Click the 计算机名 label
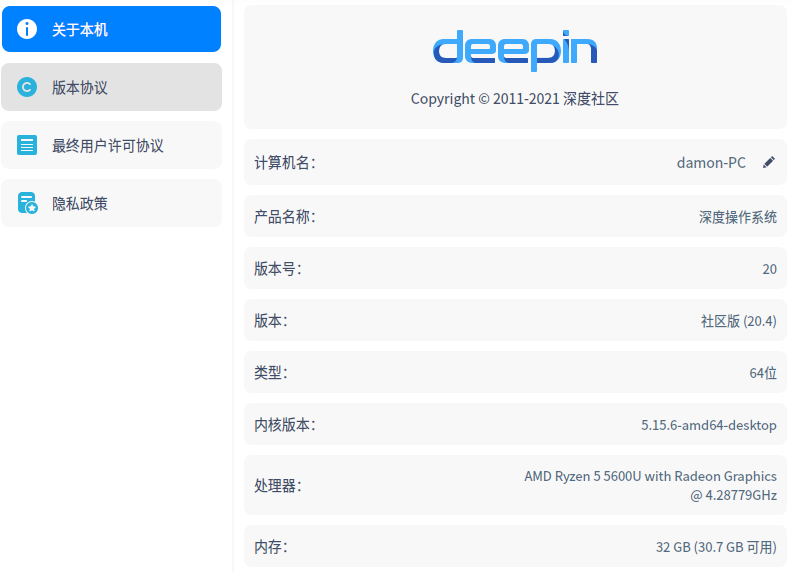The image size is (795, 572). (x=284, y=163)
